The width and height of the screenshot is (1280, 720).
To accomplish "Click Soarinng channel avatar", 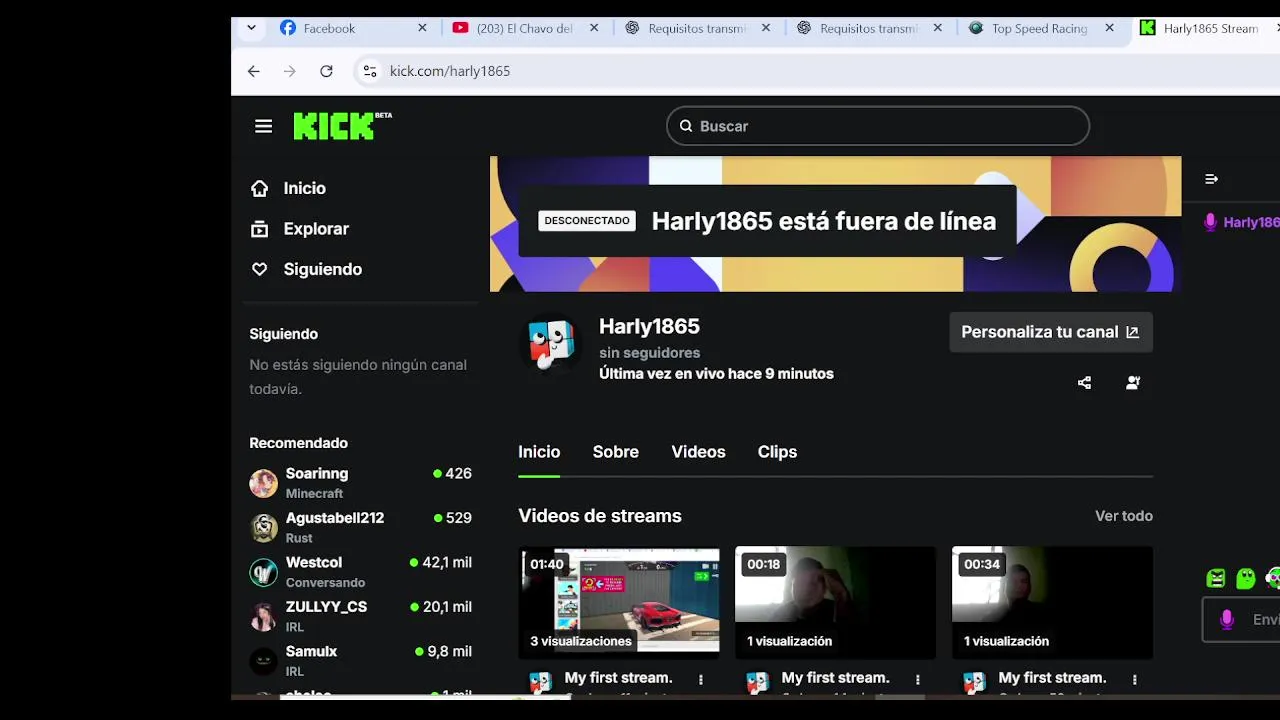I will [263, 483].
